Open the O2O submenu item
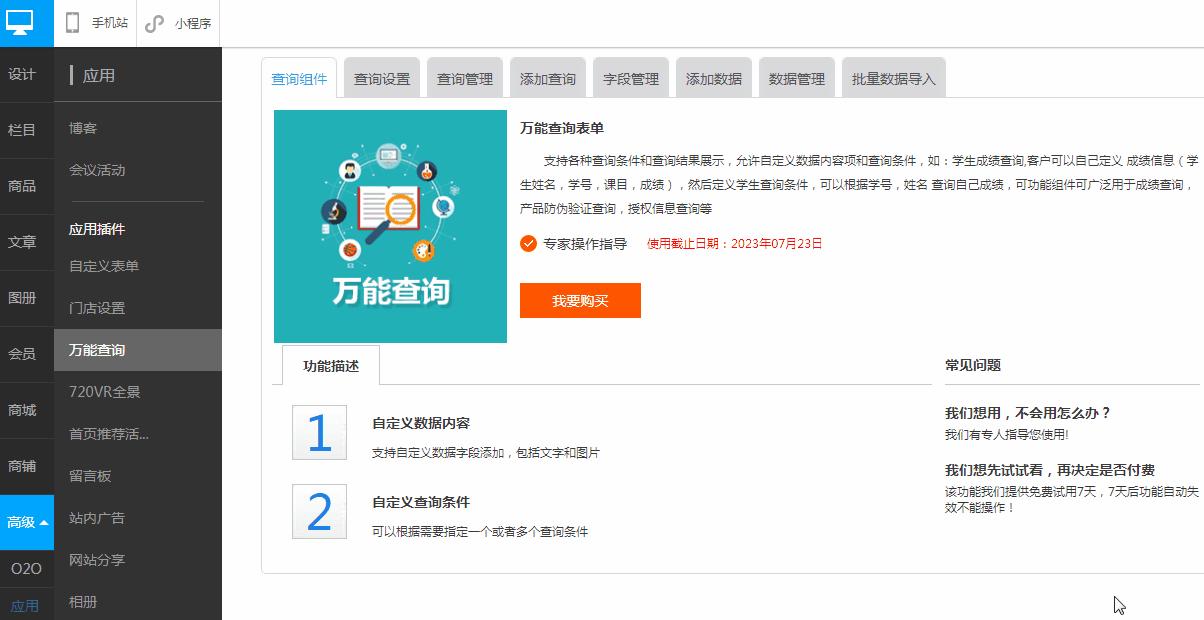Screen dimensions: 1204x620 26,568
